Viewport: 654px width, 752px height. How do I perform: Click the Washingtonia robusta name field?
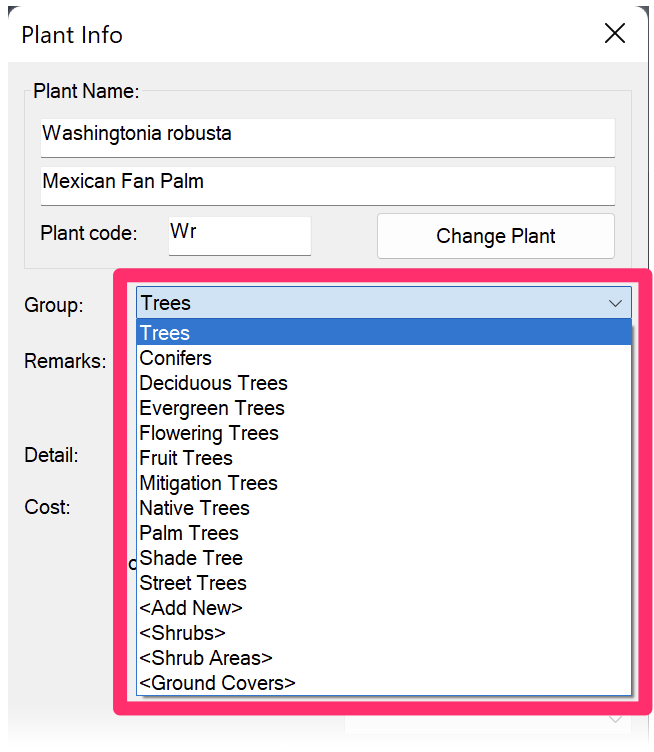pos(327,134)
